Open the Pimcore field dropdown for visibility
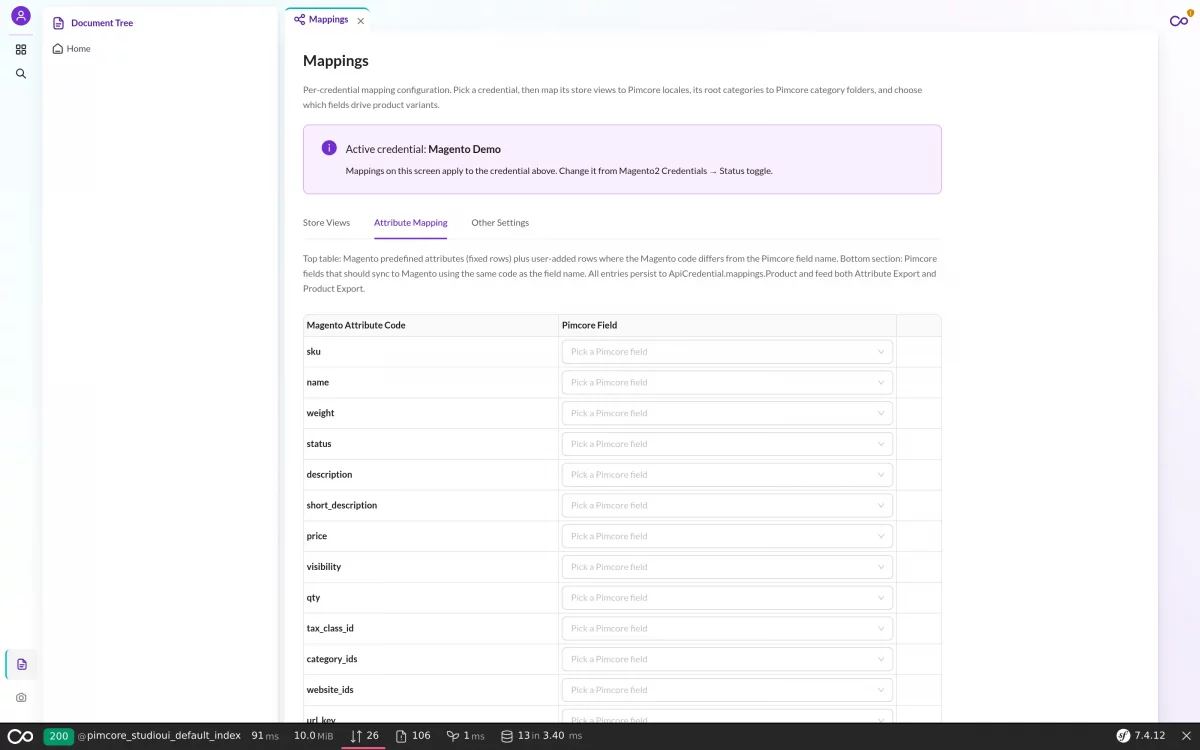This screenshot has width=1200, height=750. click(x=727, y=567)
